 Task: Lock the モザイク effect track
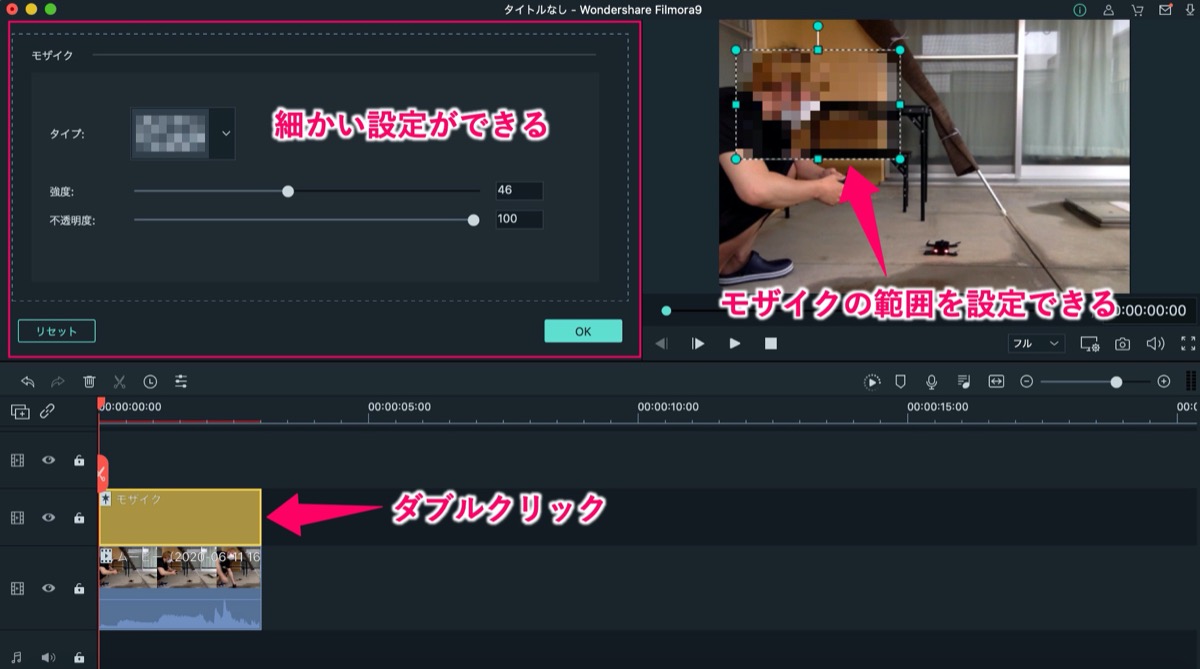(x=79, y=518)
